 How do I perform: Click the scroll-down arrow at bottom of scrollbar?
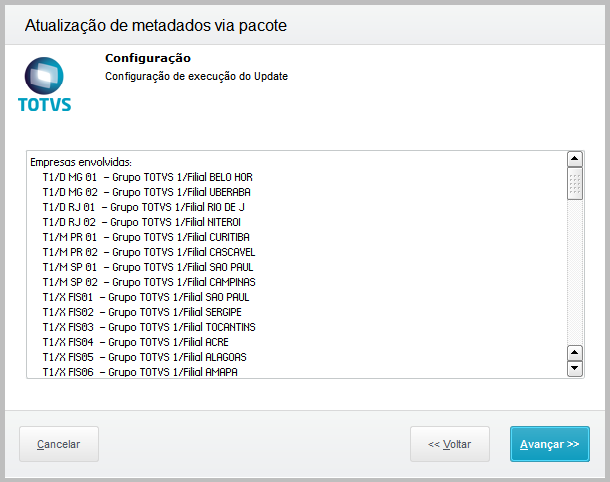point(574,369)
